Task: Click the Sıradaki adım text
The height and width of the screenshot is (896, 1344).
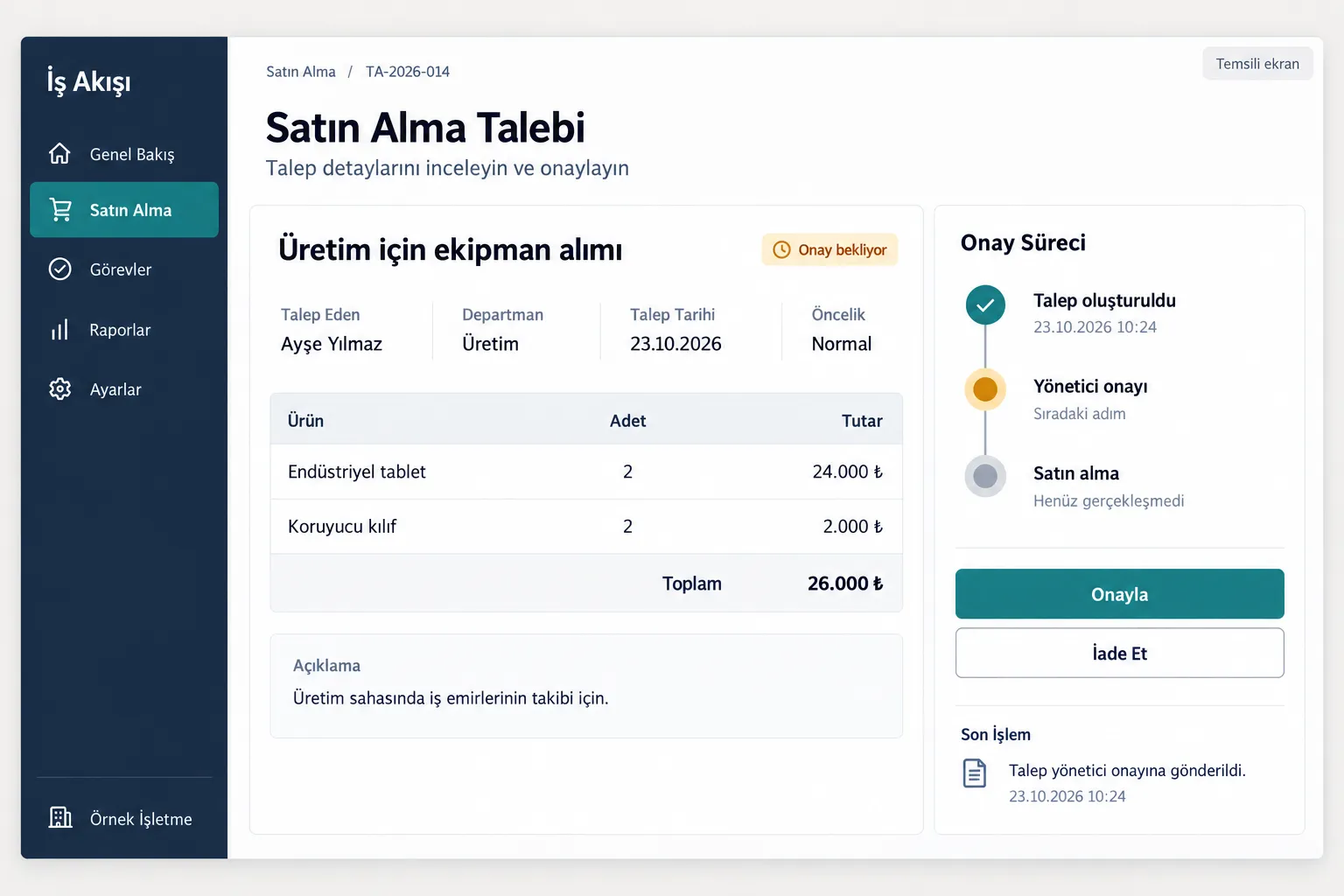Action: [x=1080, y=414]
